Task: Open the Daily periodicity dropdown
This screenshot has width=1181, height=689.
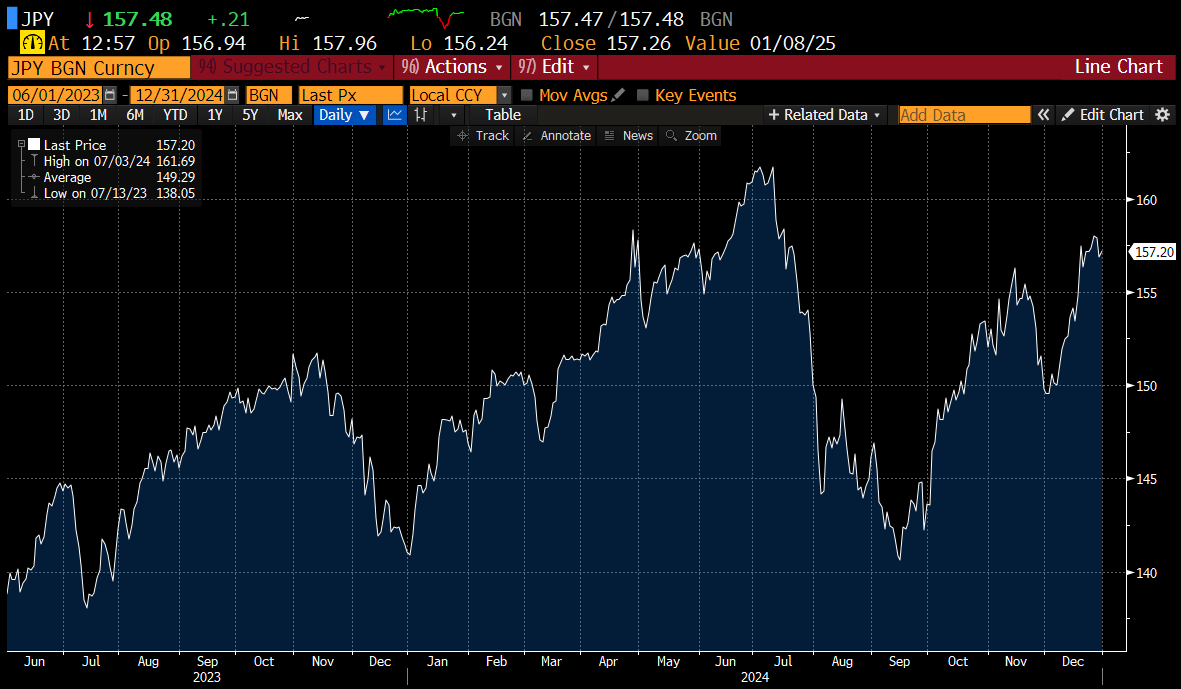Action: tap(343, 115)
